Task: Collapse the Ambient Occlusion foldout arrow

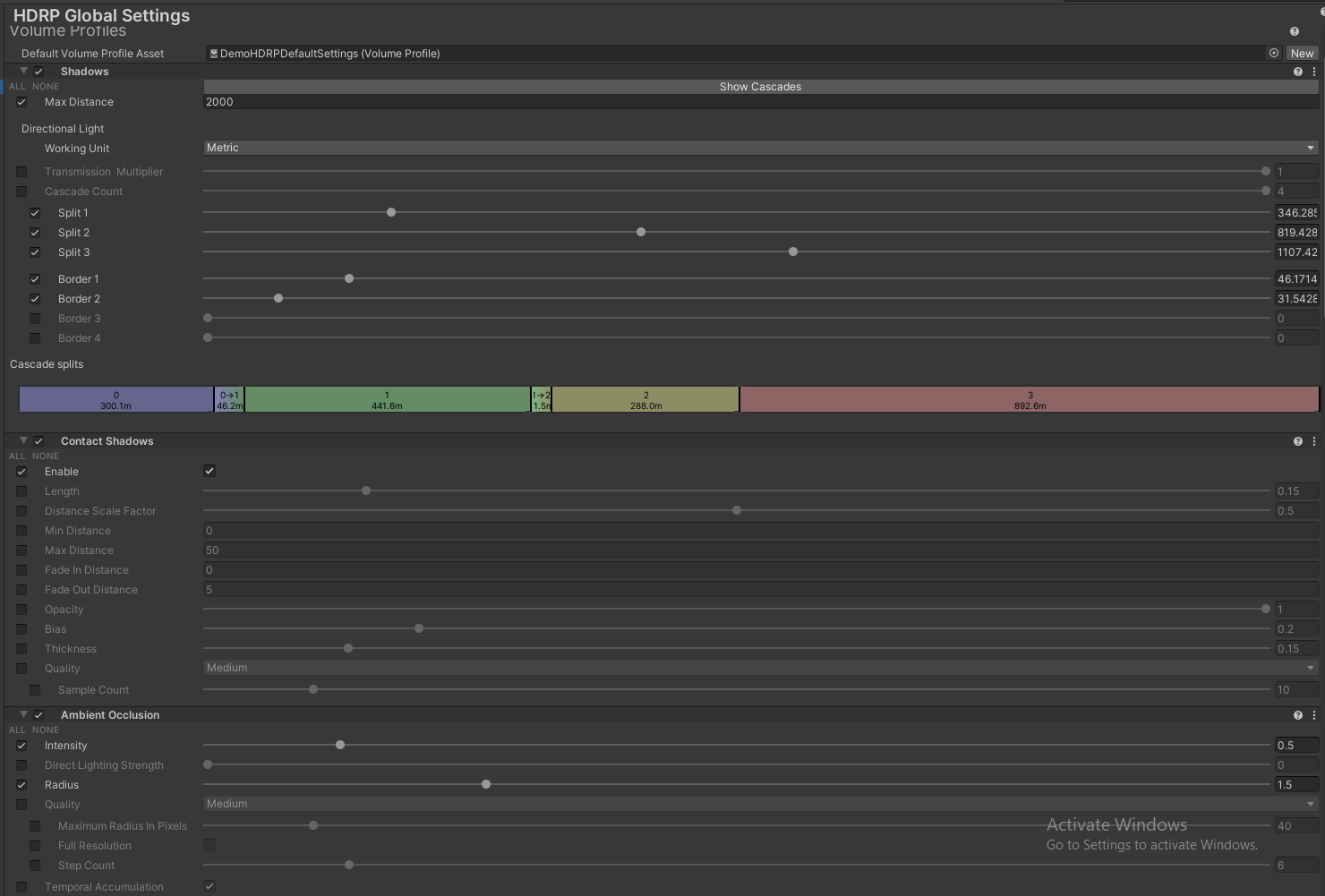Action: point(23,714)
